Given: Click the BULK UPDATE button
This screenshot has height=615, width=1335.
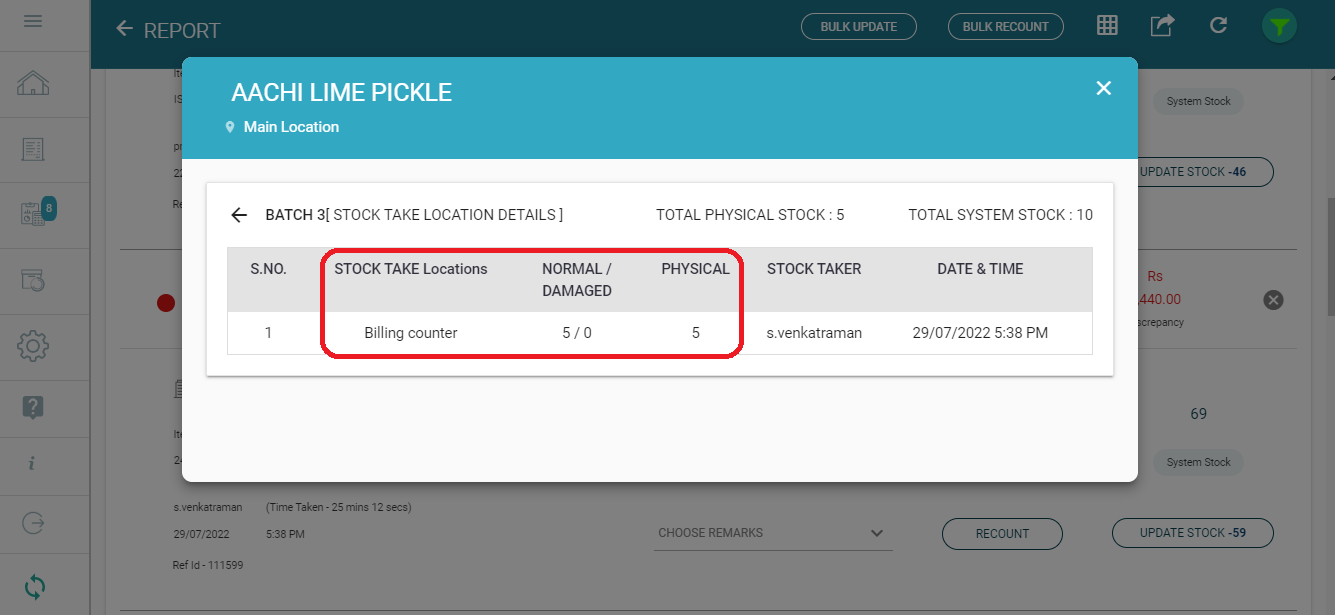Looking at the screenshot, I should click(x=859, y=27).
